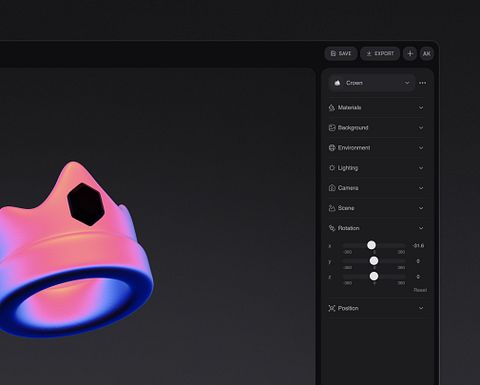Click the Position section icon
Screen dimensions: 480x385
click(x=332, y=308)
